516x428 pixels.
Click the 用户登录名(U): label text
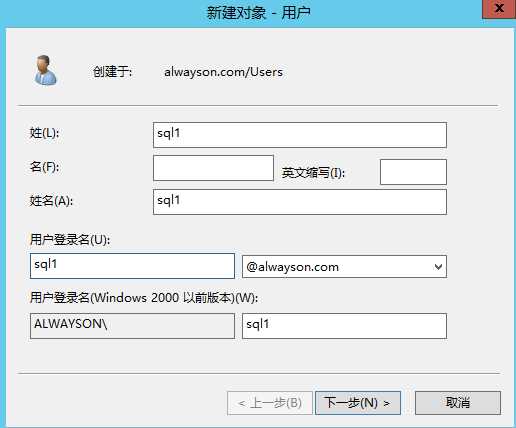pos(70,240)
